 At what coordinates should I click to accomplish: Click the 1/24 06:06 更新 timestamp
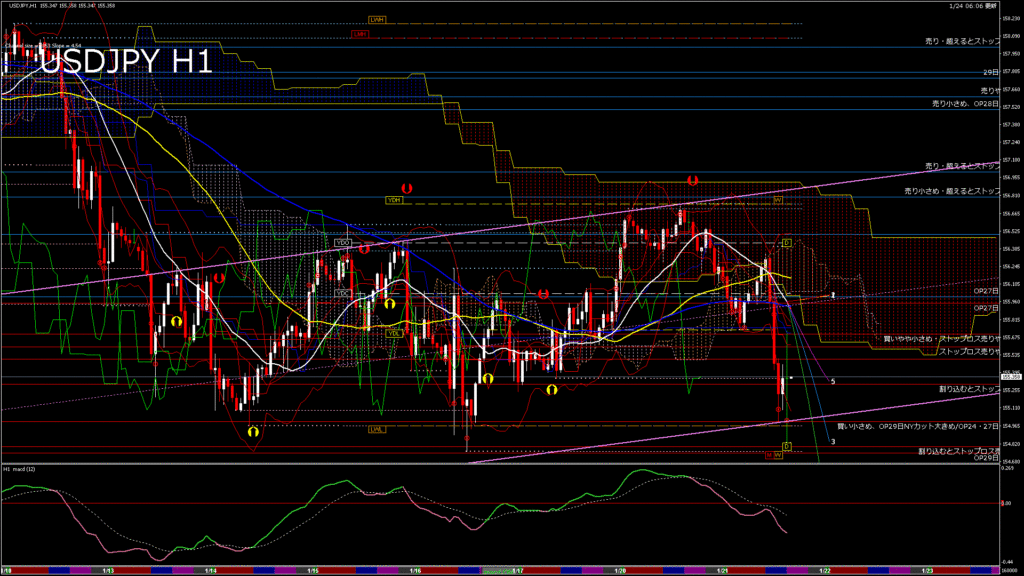point(972,6)
